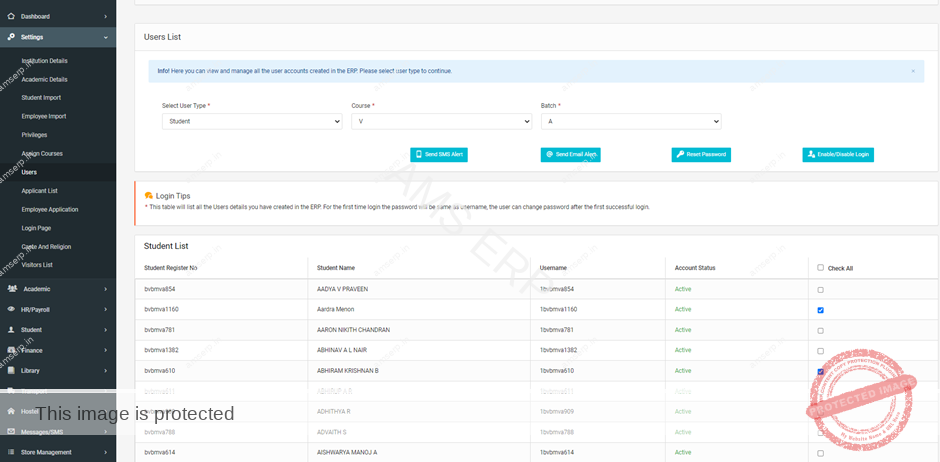Click the Login Tips chat icon
The height and width of the screenshot is (462, 940).
(149, 195)
